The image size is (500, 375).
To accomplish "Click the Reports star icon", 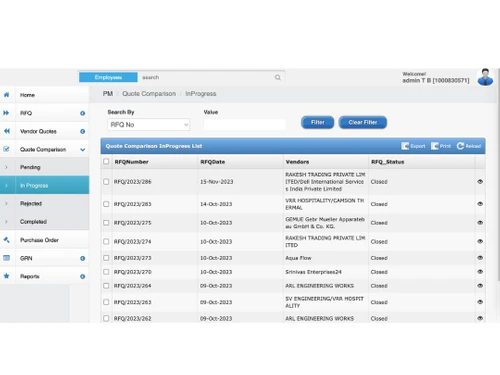I will 6,276.
